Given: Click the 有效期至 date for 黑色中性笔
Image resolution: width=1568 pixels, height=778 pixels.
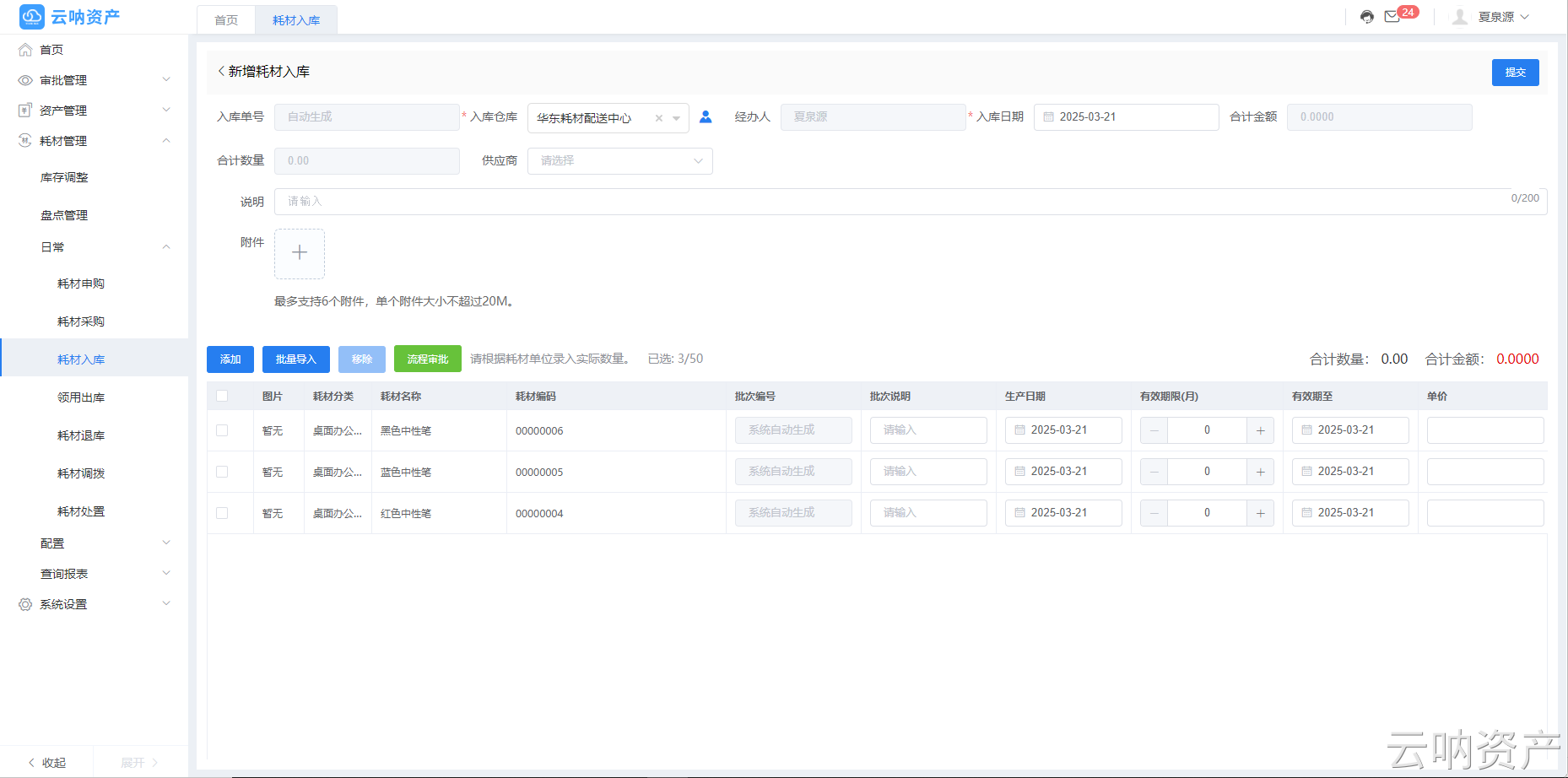Looking at the screenshot, I should (x=1350, y=430).
